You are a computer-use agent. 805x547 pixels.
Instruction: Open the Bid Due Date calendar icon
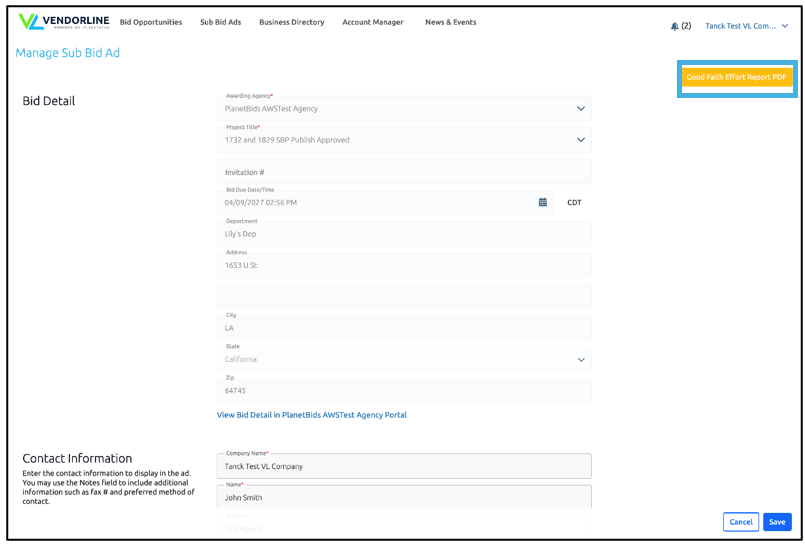tap(543, 202)
